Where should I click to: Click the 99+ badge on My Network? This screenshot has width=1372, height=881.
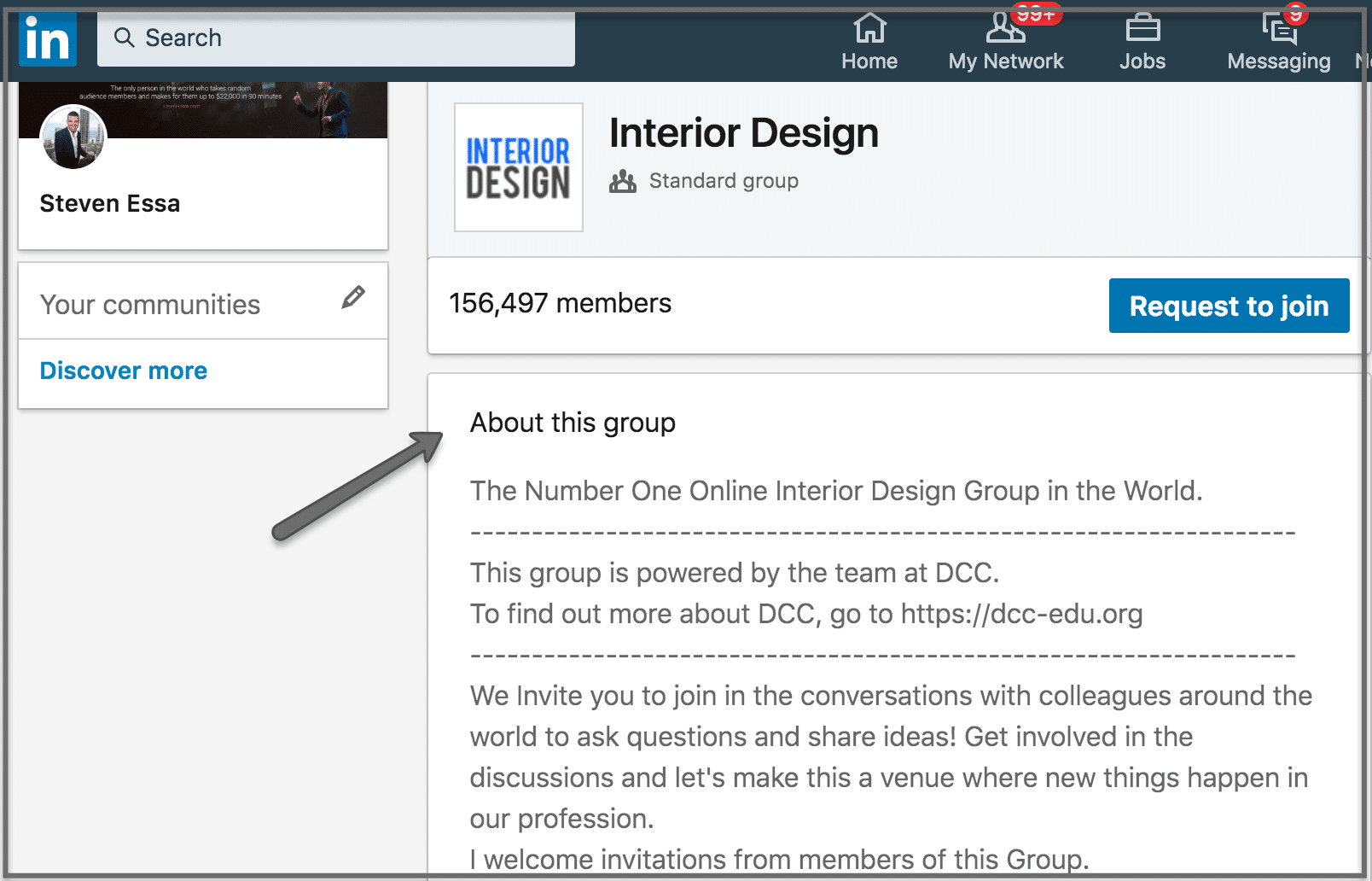coord(1036,14)
